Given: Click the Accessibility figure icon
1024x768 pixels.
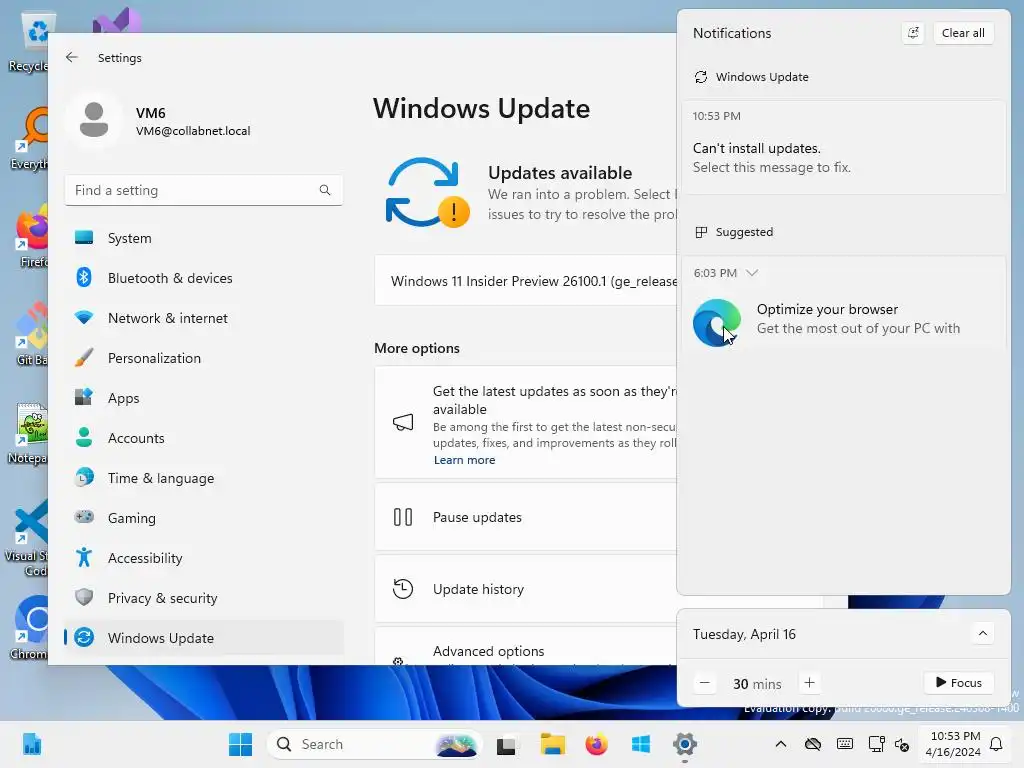Looking at the screenshot, I should [x=84, y=558].
